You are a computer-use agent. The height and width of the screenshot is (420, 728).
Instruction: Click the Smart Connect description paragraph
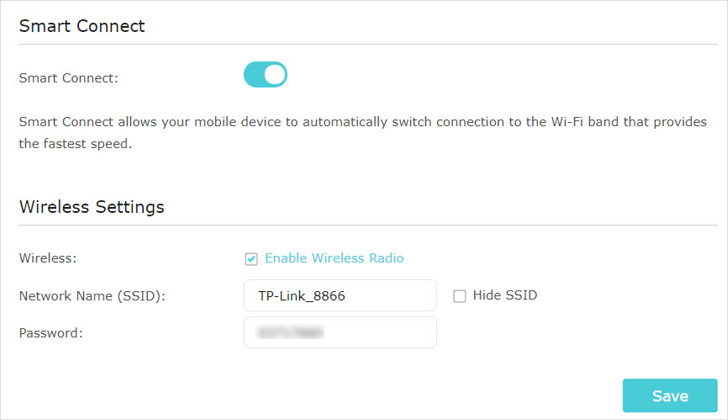(x=363, y=133)
